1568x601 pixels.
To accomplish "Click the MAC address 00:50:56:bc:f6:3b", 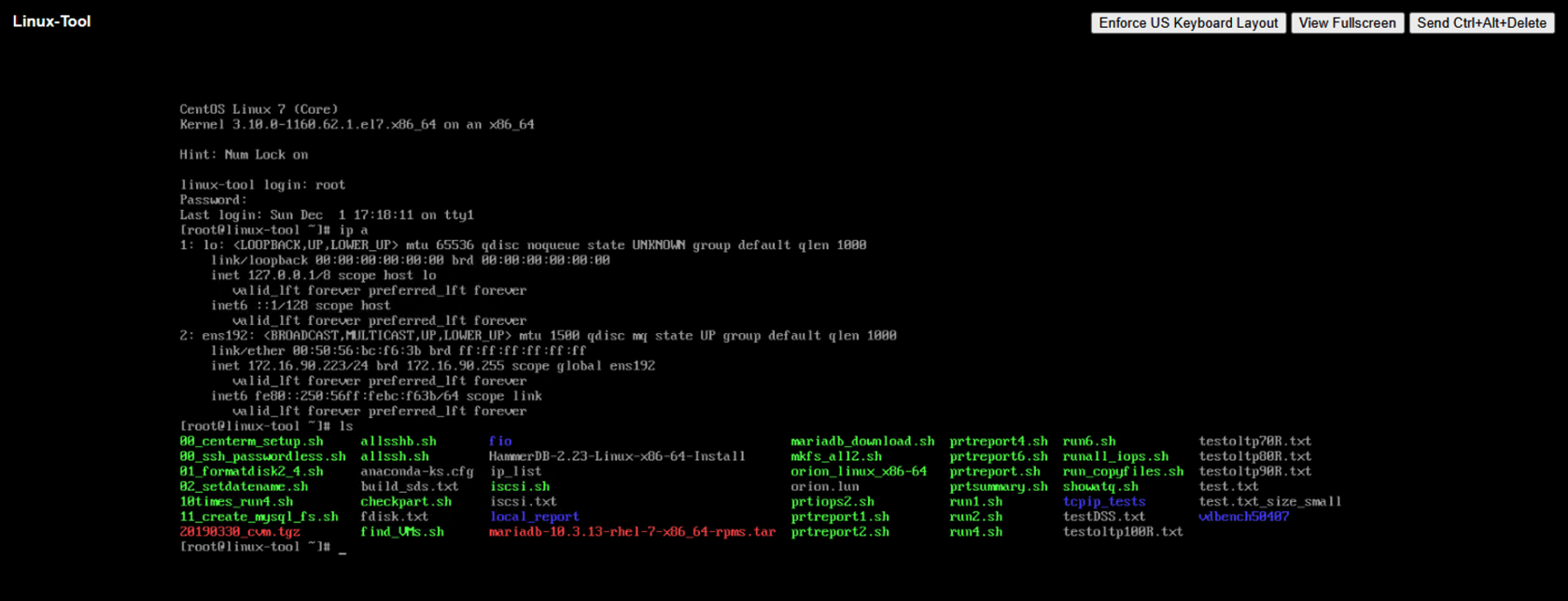I will click(357, 351).
